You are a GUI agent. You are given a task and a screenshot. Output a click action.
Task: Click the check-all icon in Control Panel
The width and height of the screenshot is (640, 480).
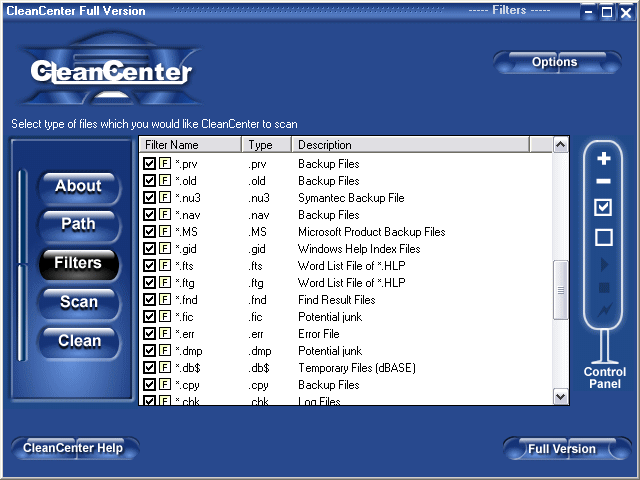click(x=603, y=207)
